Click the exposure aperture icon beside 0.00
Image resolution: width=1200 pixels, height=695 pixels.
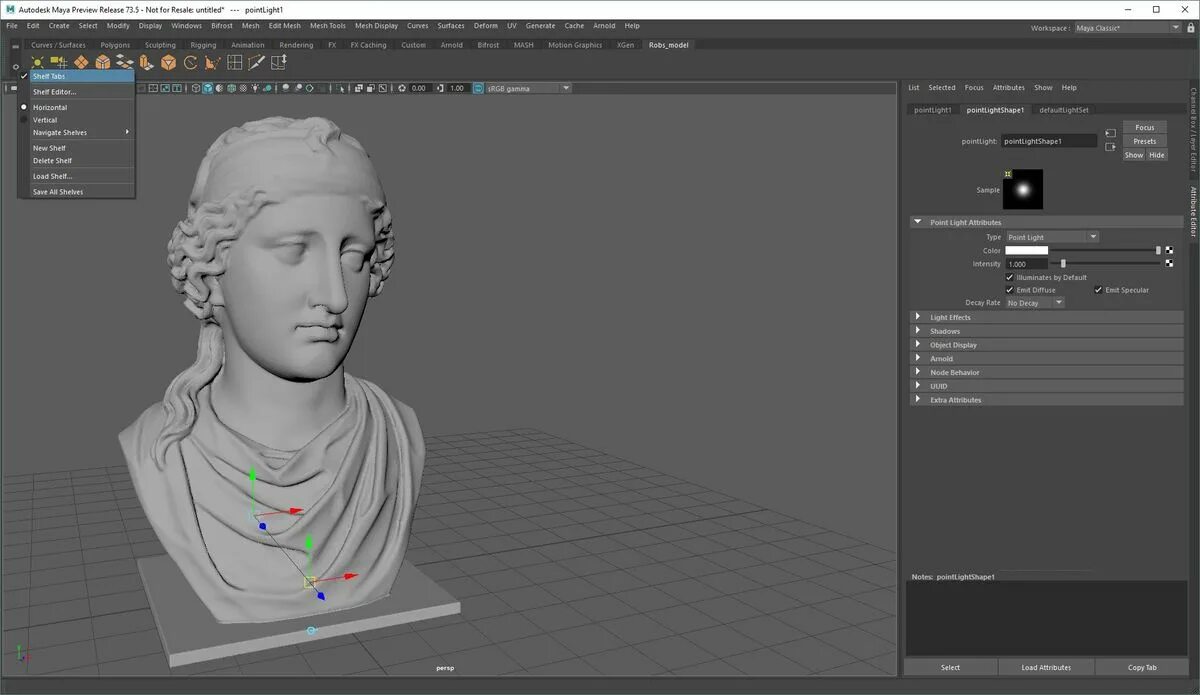click(402, 88)
